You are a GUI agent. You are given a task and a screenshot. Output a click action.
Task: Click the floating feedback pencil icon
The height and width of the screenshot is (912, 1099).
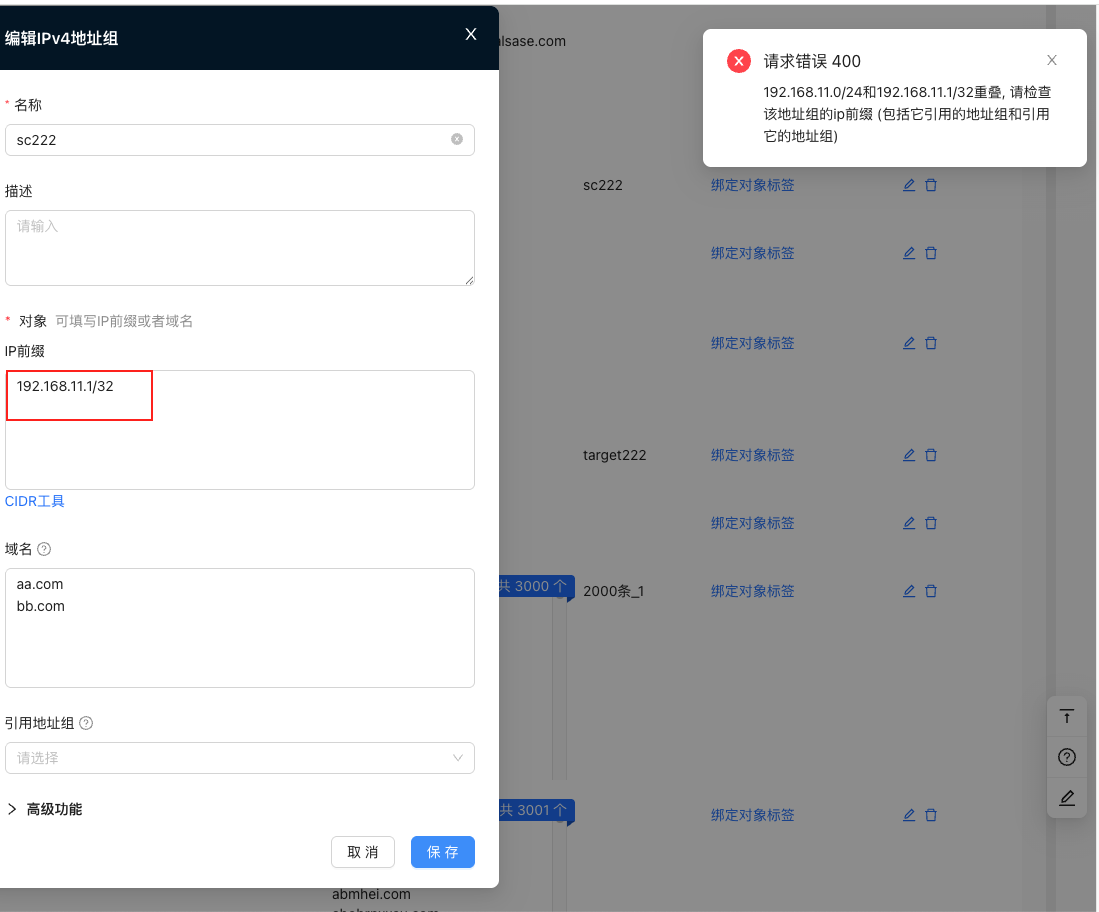1067,797
